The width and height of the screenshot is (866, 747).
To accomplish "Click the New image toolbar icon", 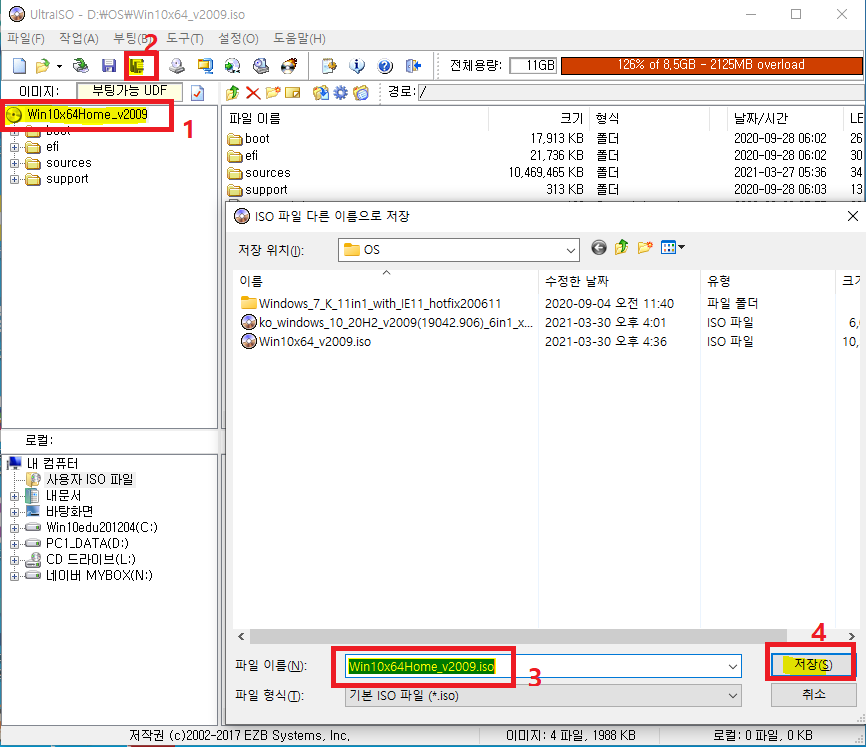I will (x=19, y=66).
